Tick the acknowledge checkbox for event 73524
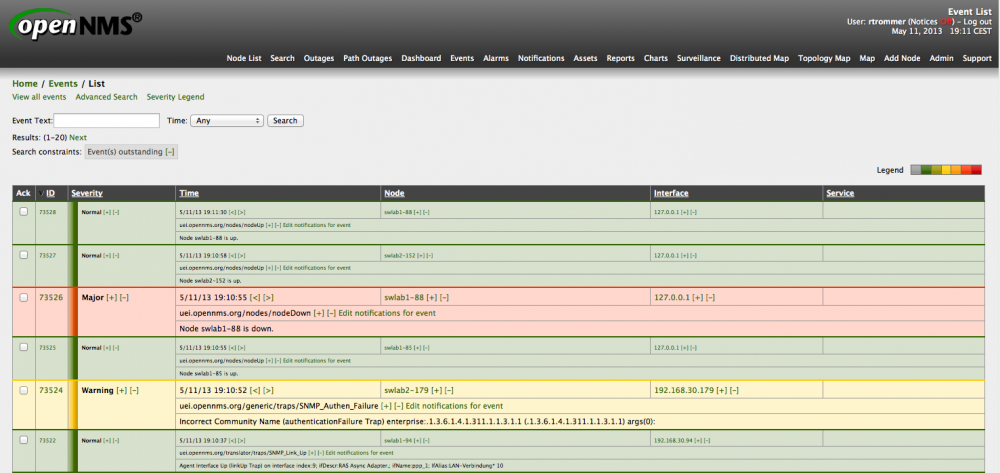The width and height of the screenshot is (1000, 473). point(24,390)
